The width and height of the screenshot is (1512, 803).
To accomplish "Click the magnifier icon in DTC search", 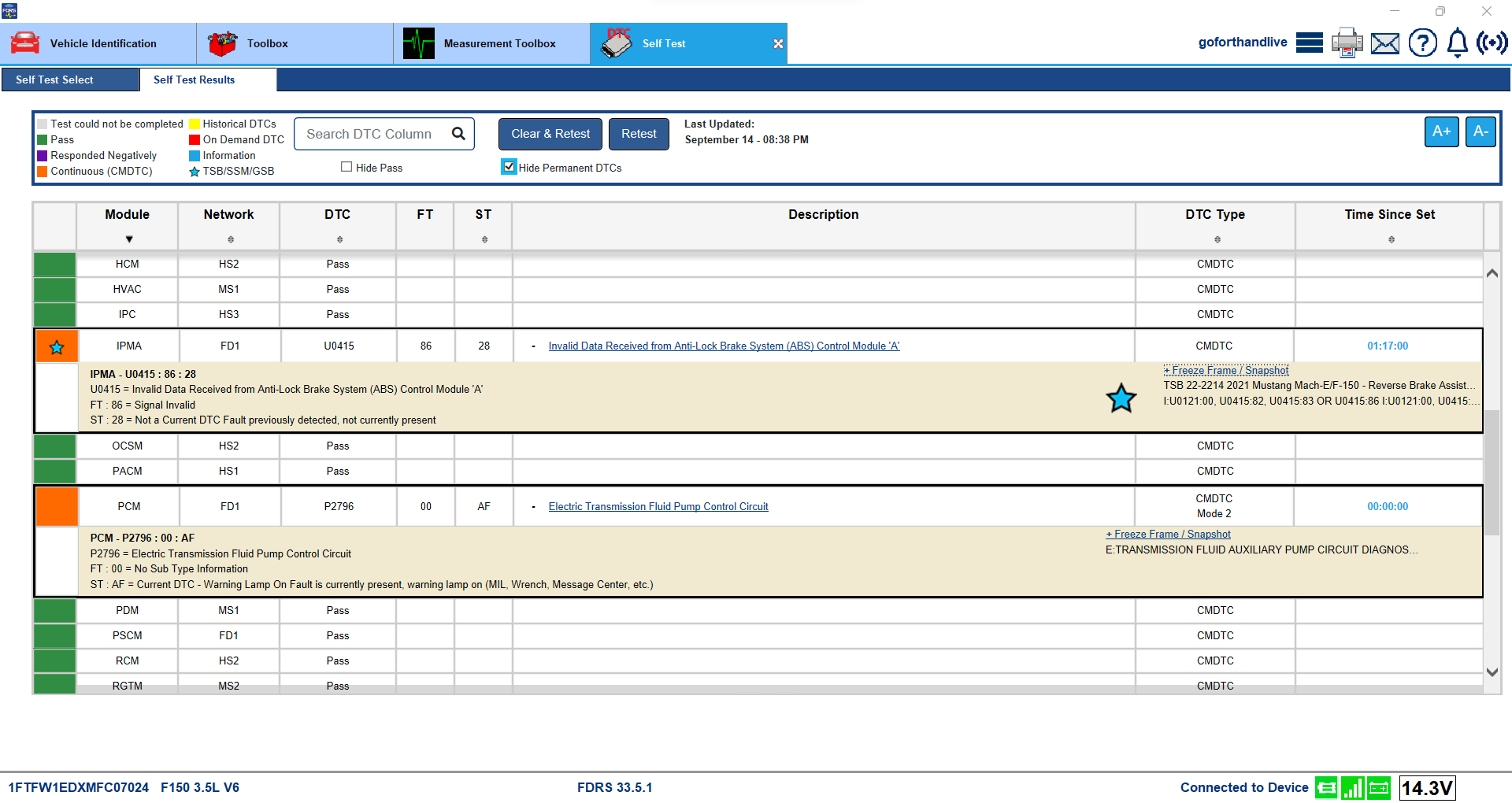I will [458, 134].
